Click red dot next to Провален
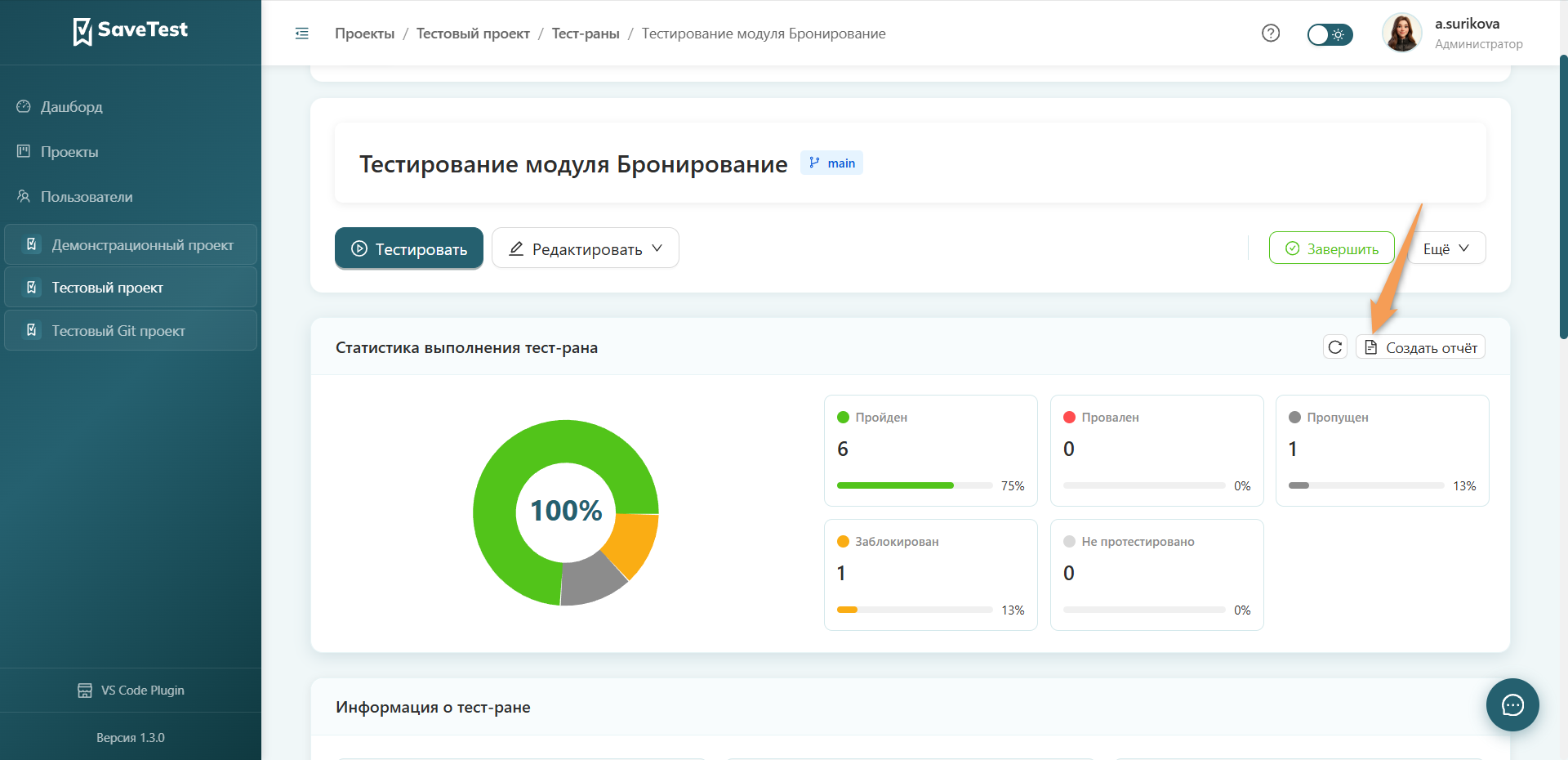Screen dimensions: 1568x760 tap(1070, 418)
